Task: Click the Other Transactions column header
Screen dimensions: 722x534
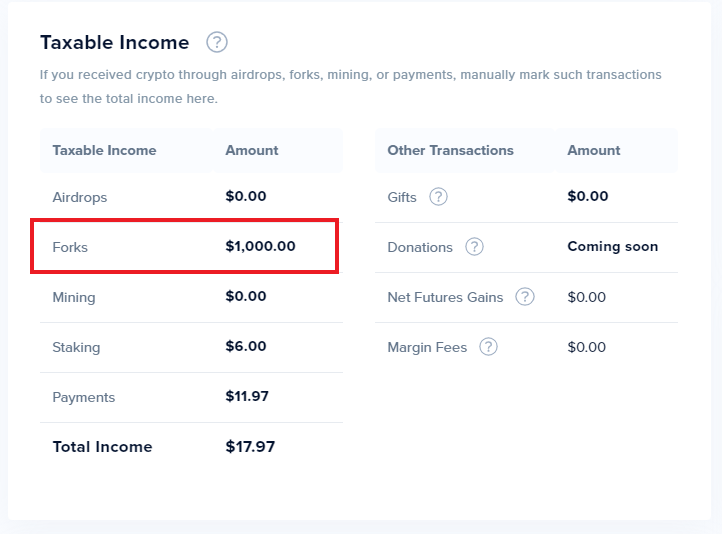Action: tap(450, 150)
